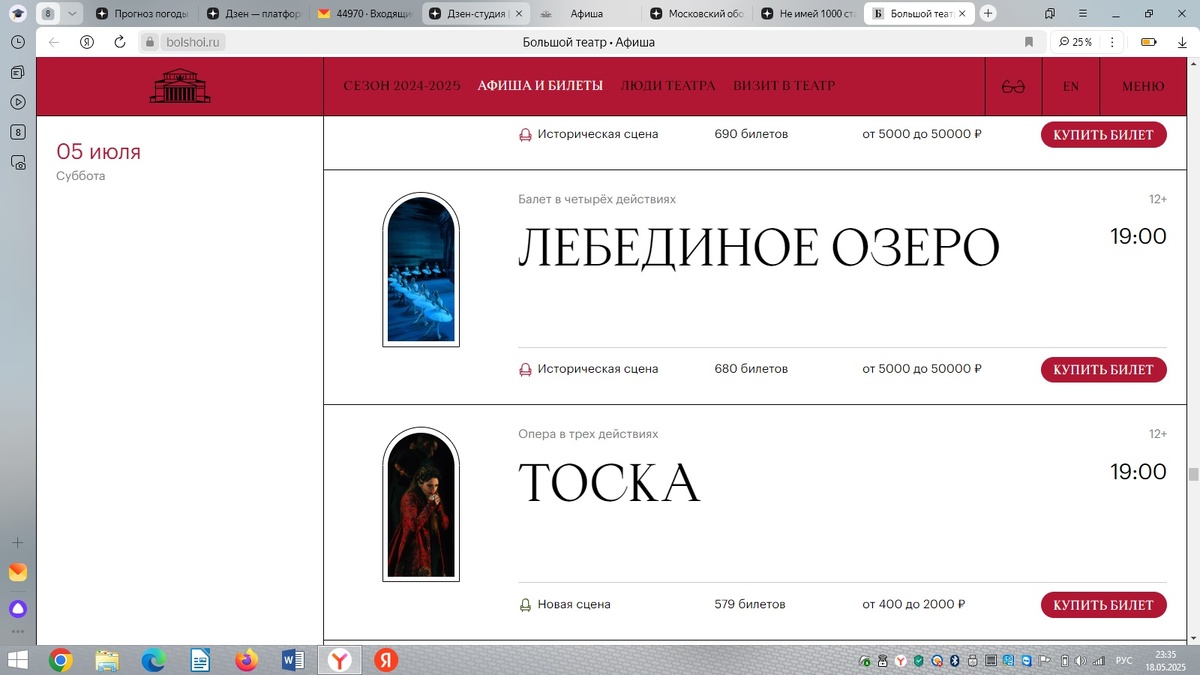Viewport: 1200px width, 675px height.
Task: Open АФИША И БИЛЕТЫ section
Action: click(540, 86)
